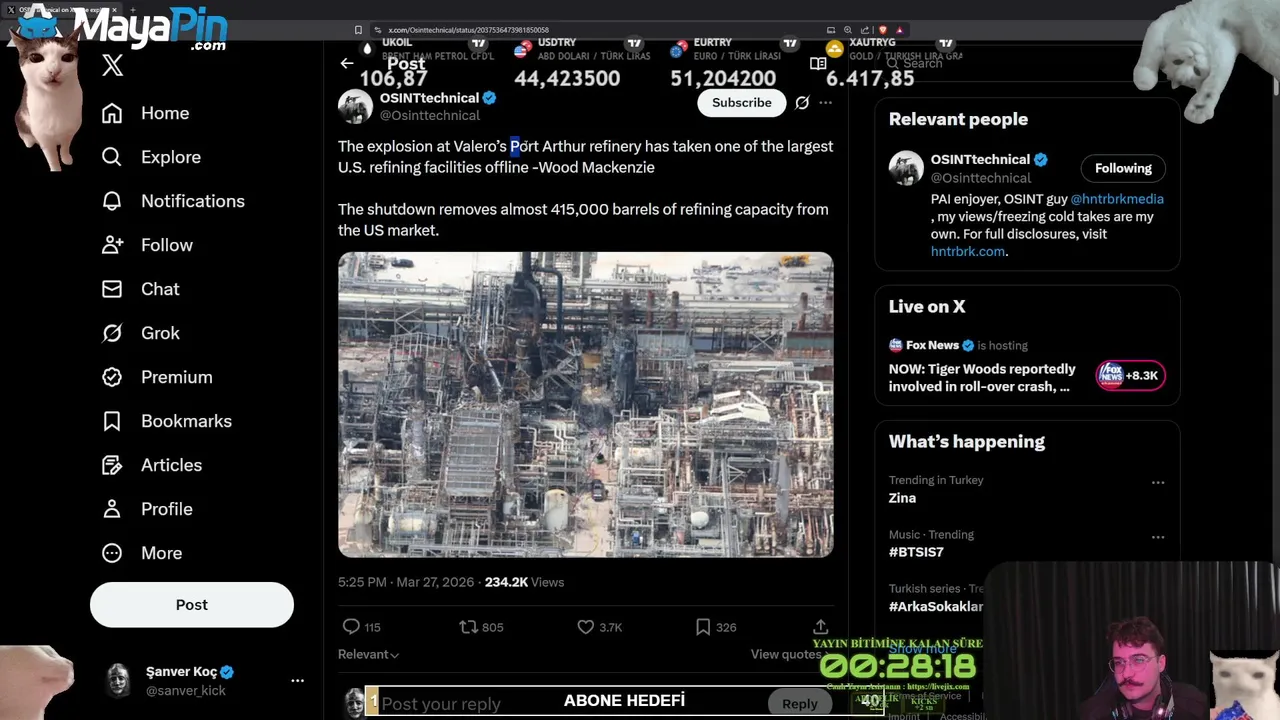The width and height of the screenshot is (1280, 720).
Task: Click OSINTtechnical profile avatar on the post
Action: tap(355, 106)
